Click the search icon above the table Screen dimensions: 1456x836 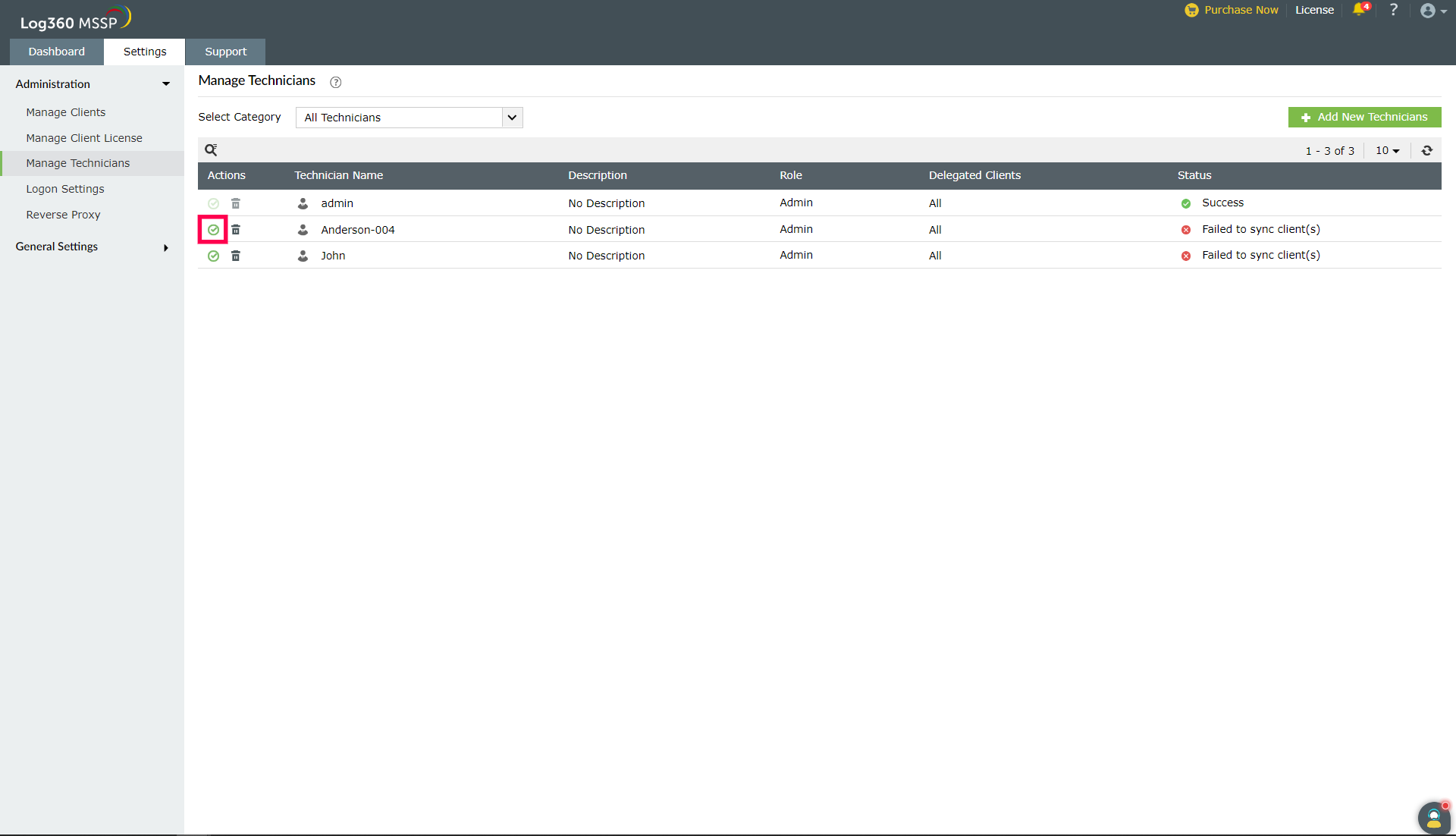click(210, 149)
